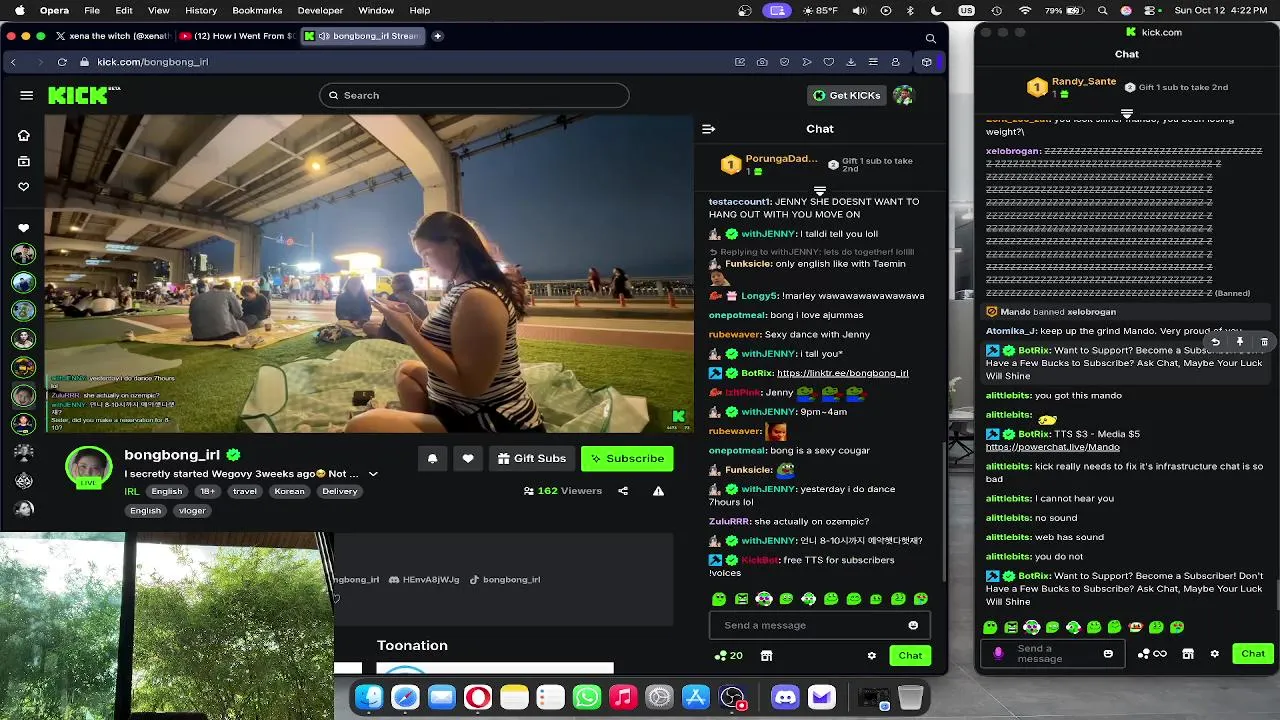Open the shop icon in popout chat
Screen dimensions: 1280x720
click(1188, 654)
